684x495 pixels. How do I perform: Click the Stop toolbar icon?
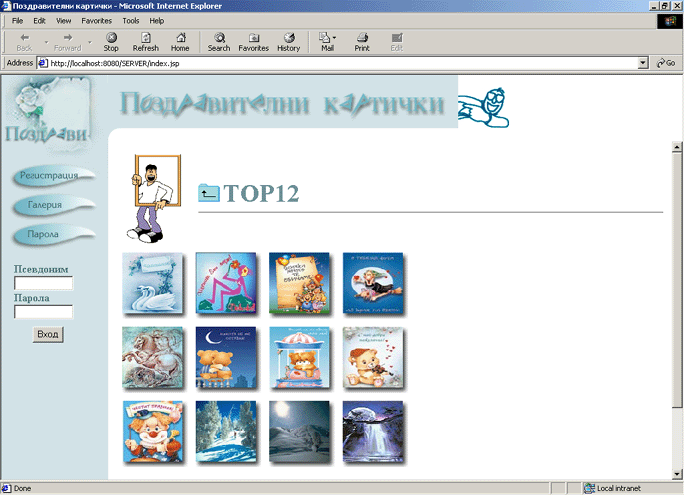[x=111, y=42]
